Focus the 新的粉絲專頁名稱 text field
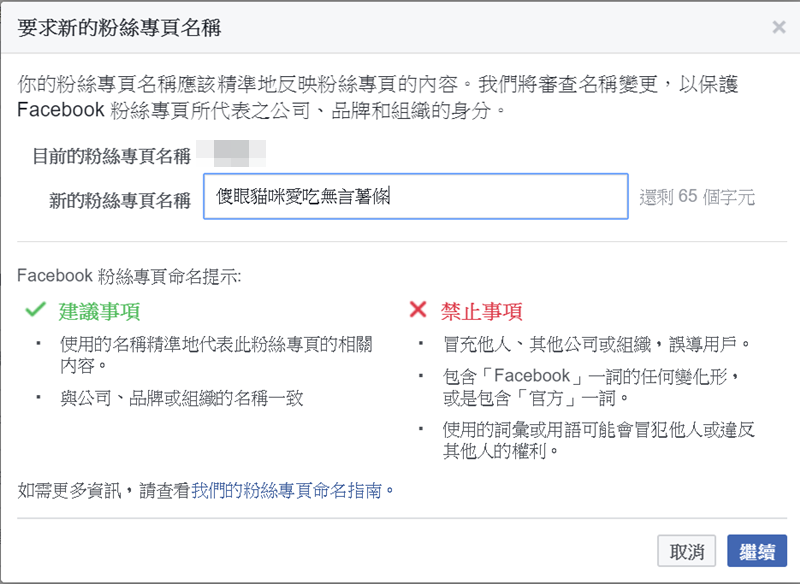This screenshot has width=800, height=584. tap(415, 197)
